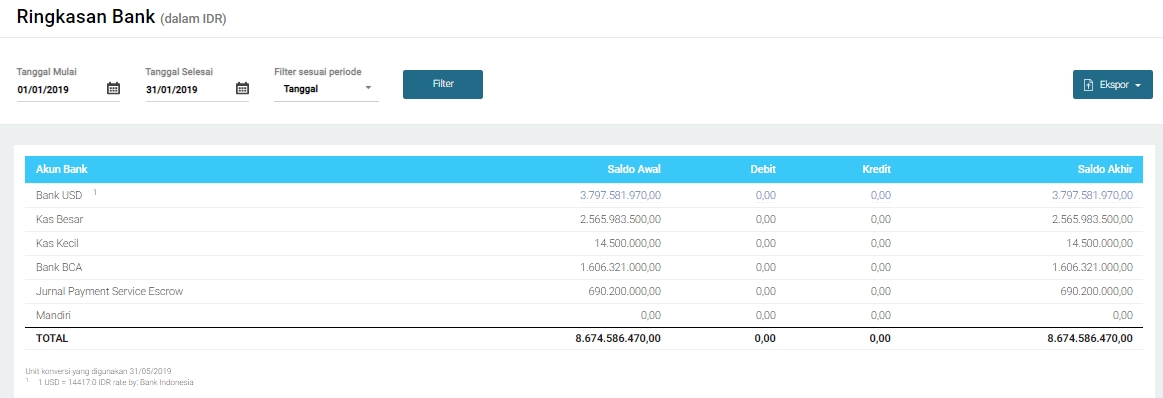This screenshot has width=1163, height=398.
Task: Open Jurnal Payment Service Escrow account
Action: 109,291
